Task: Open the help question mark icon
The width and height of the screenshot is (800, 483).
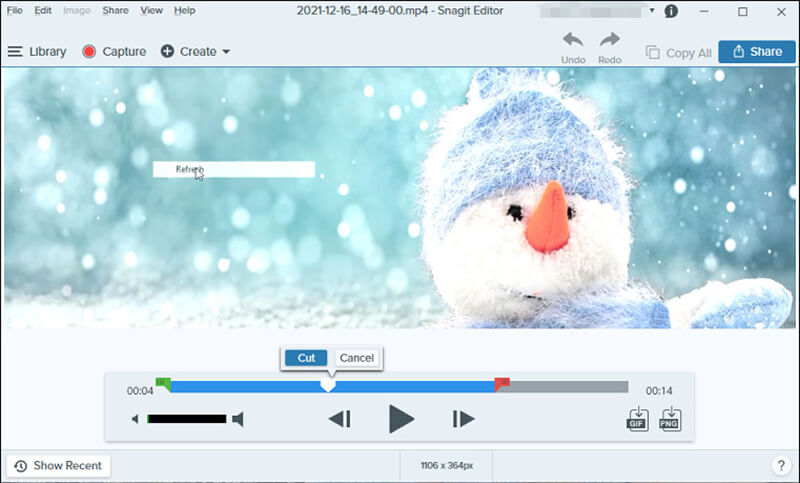Action: pyautogui.click(x=781, y=466)
